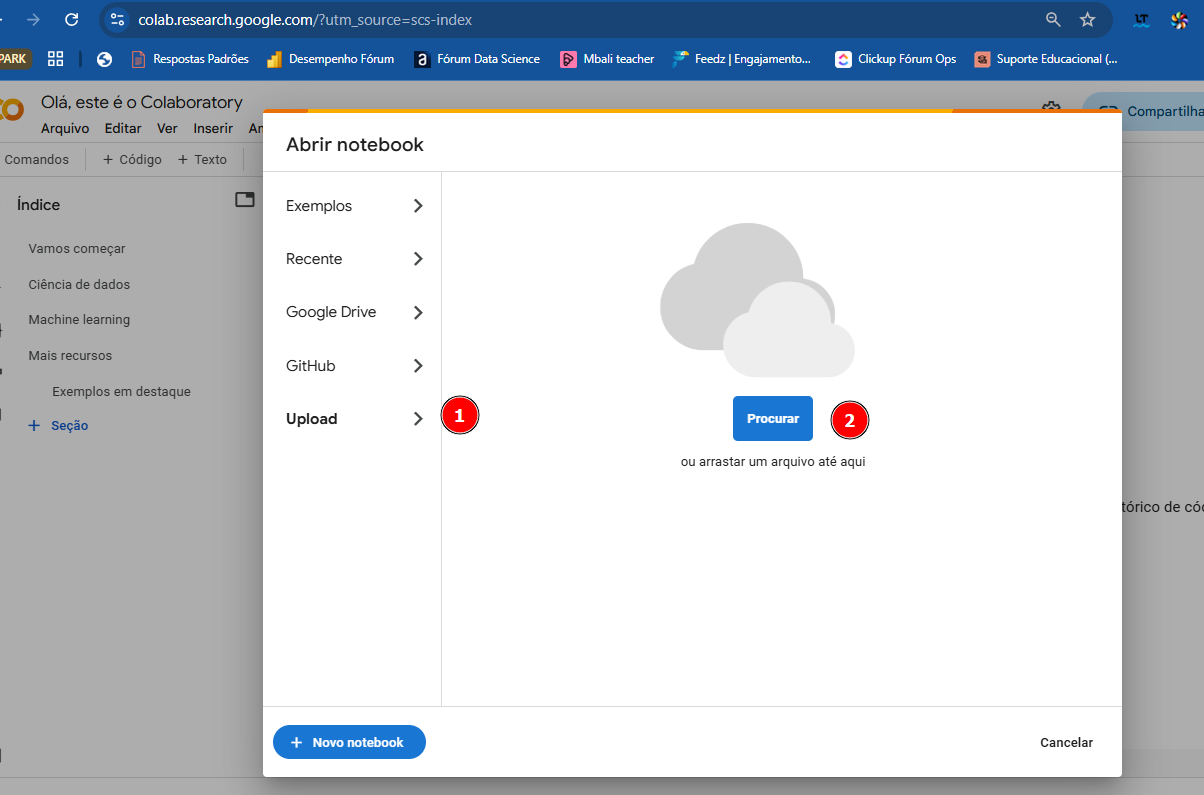This screenshot has width=1204, height=795.
Task: Add a code cell with + Código
Action: [132, 159]
